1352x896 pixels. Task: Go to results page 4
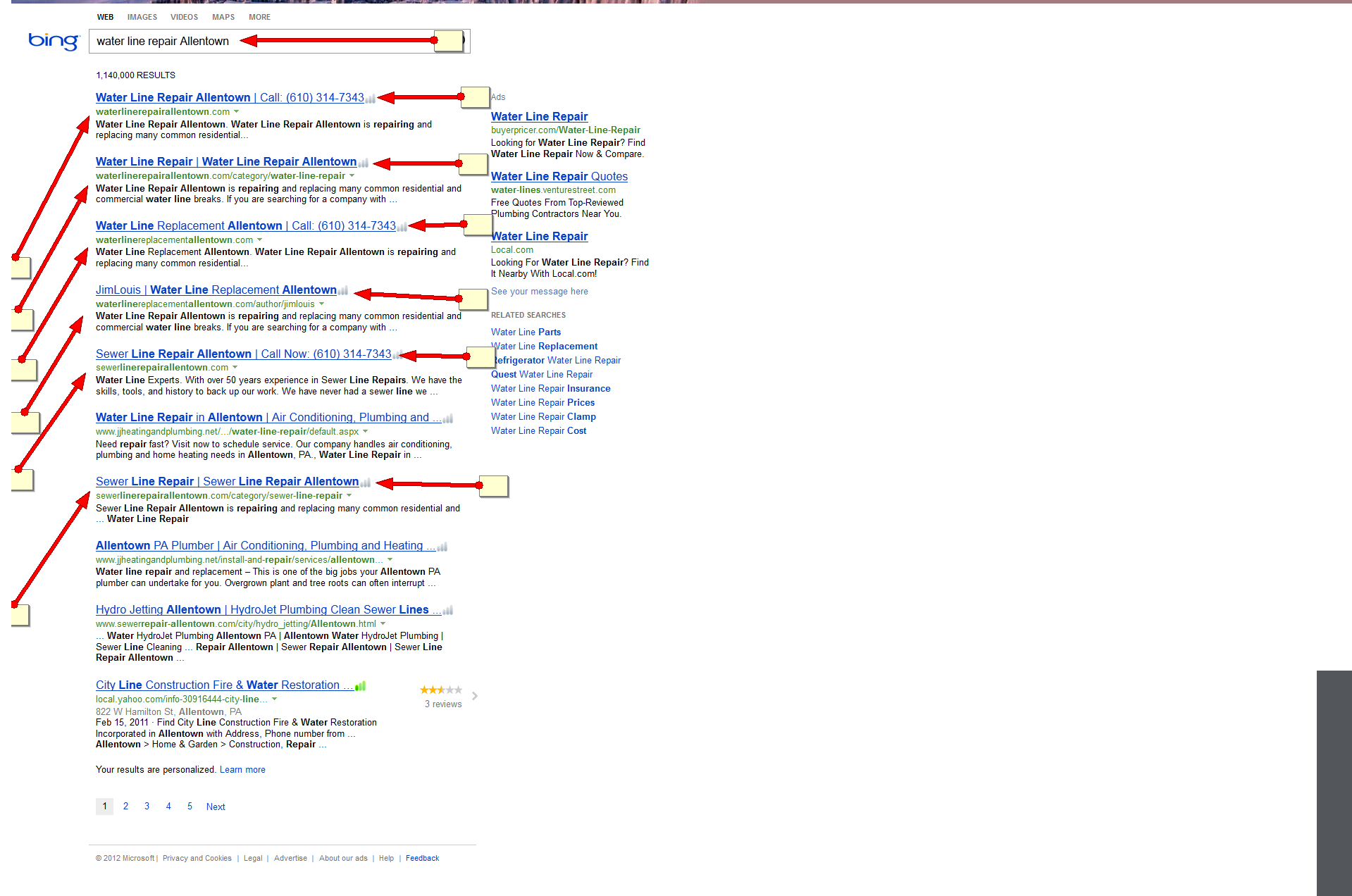pos(168,807)
